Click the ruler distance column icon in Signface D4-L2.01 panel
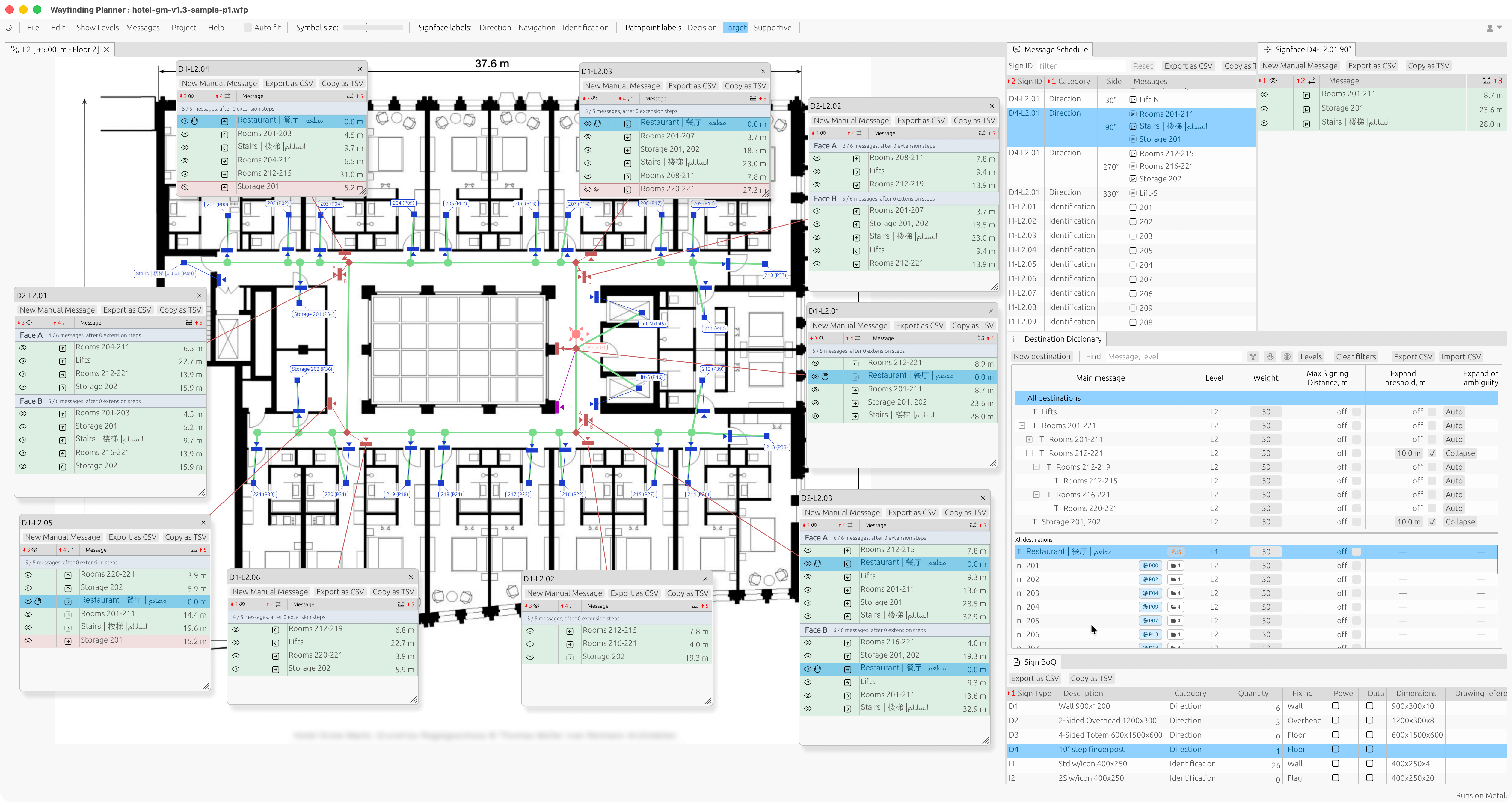Screen dimensions: 1512x802 pos(1486,81)
